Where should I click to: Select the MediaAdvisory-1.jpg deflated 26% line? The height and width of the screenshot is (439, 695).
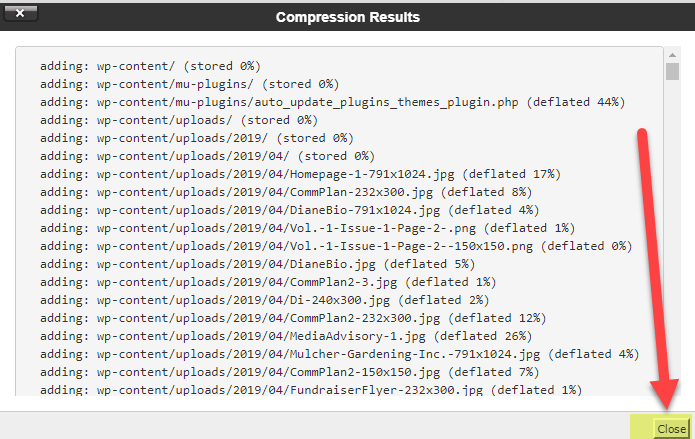tap(286, 336)
